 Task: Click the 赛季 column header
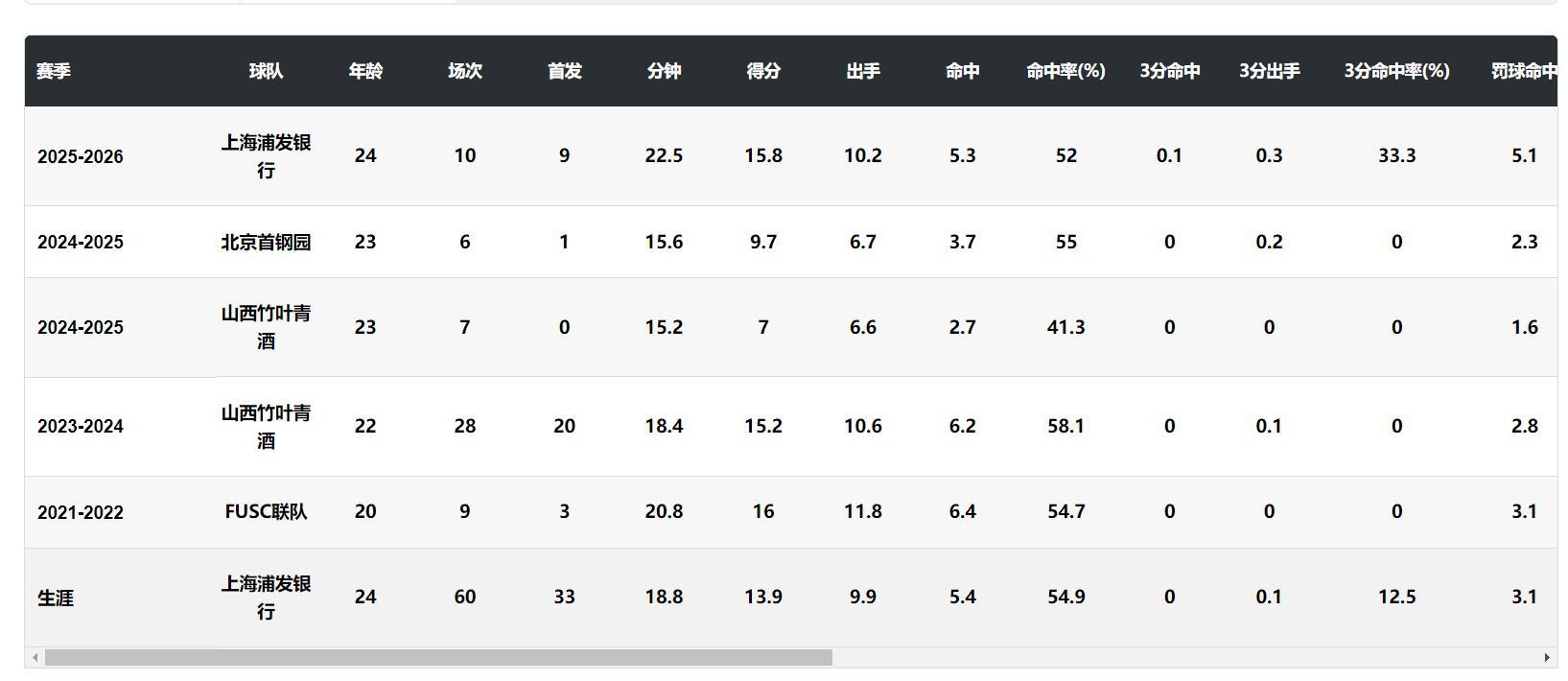[x=54, y=71]
